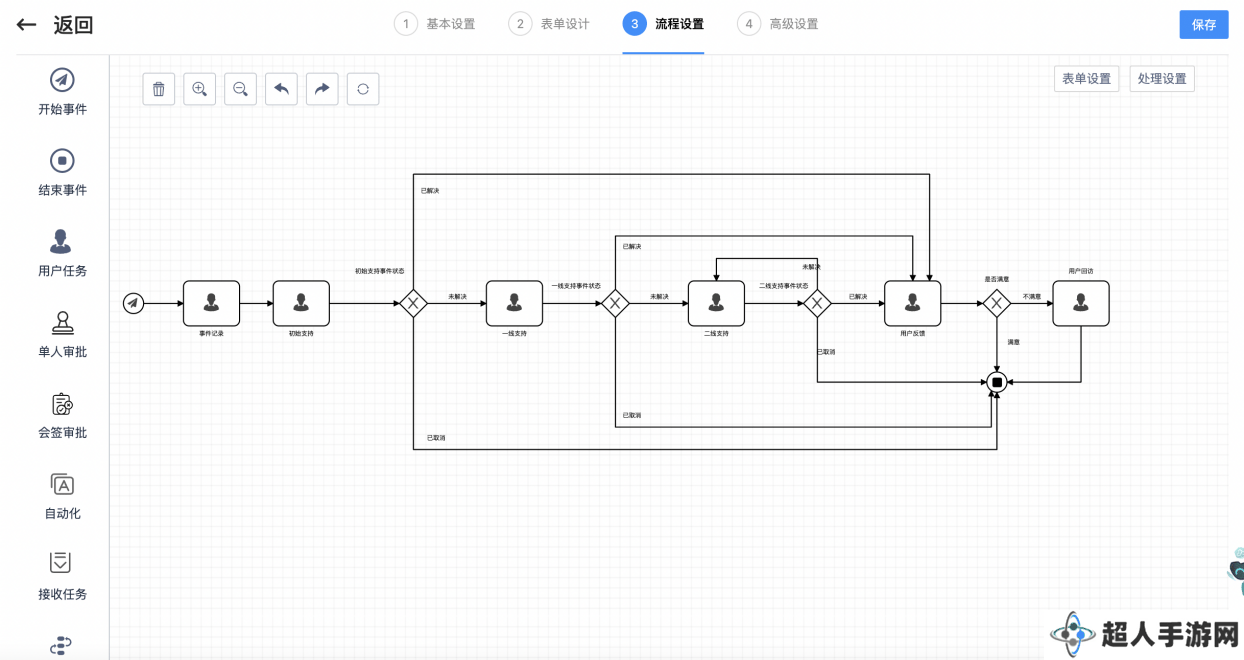1244x660 pixels.
Task: Reset the canvas with refresh icon
Action: (x=363, y=89)
